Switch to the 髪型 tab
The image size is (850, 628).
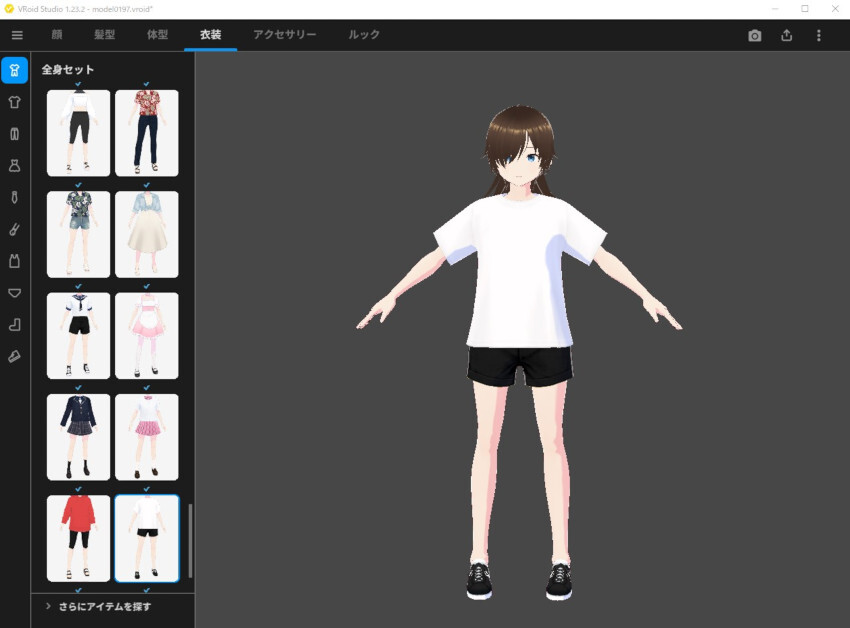[x=104, y=35]
